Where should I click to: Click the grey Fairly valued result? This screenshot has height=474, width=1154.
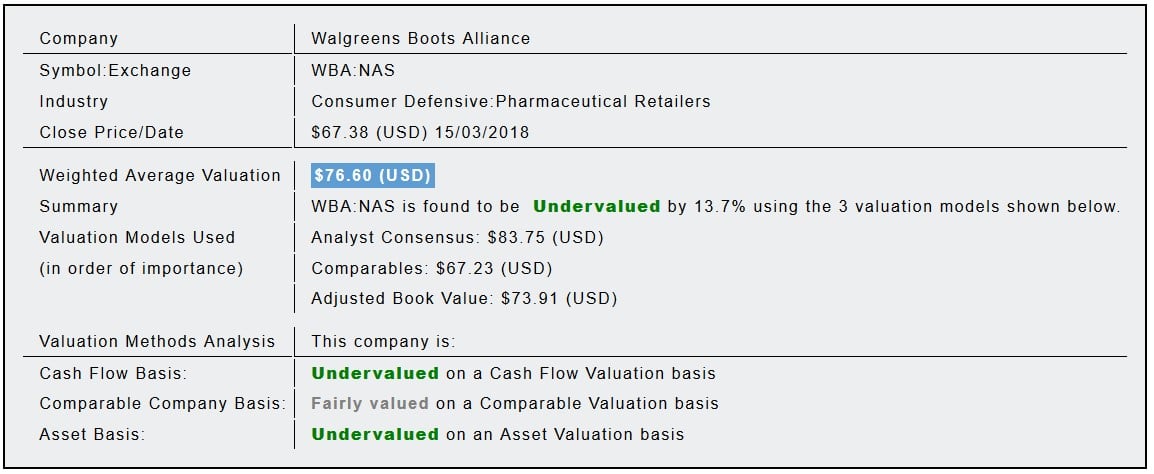coord(369,404)
